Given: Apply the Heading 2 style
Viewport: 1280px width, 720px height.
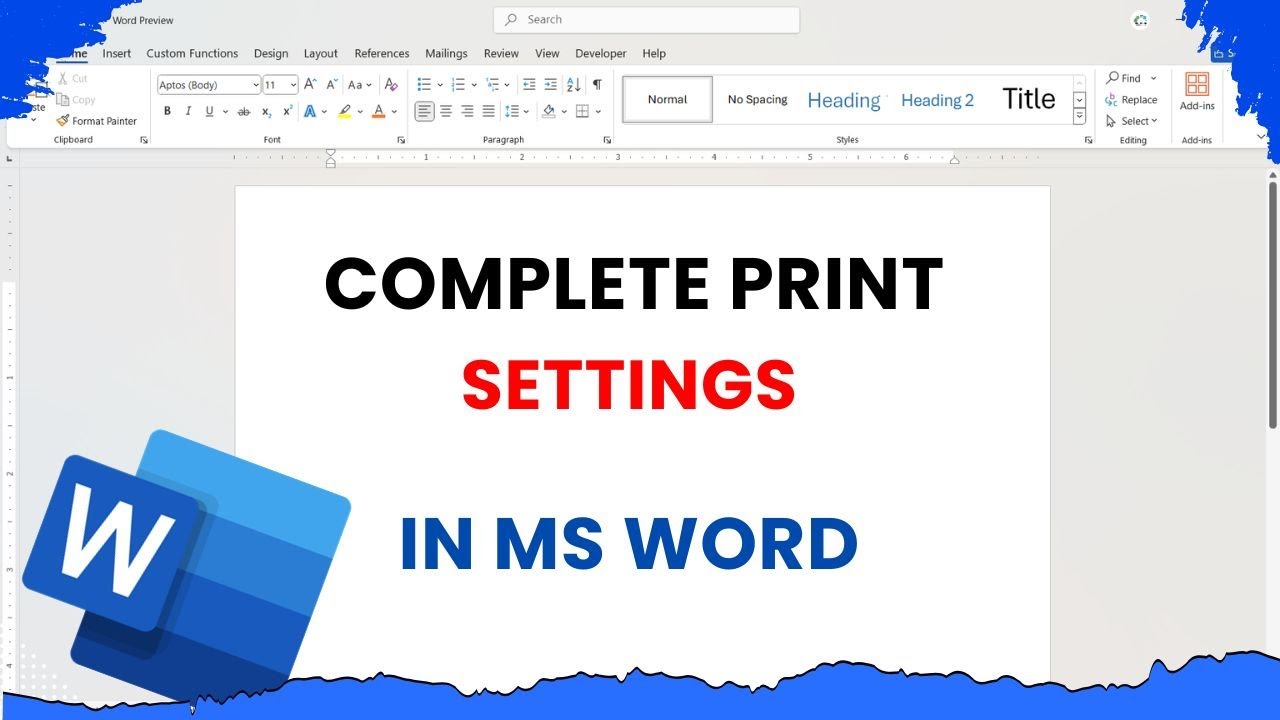Looking at the screenshot, I should pyautogui.click(x=937, y=99).
